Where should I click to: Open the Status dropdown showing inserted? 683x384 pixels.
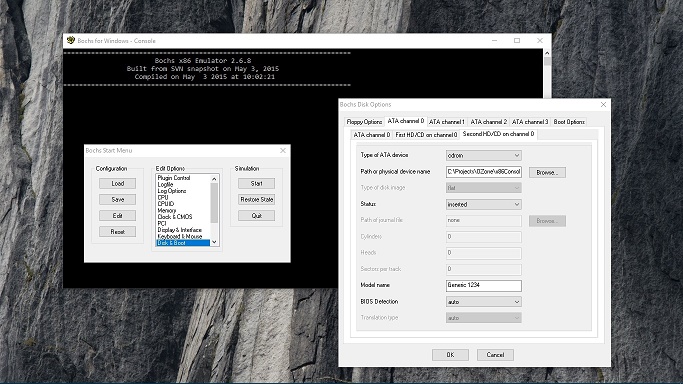coord(484,204)
